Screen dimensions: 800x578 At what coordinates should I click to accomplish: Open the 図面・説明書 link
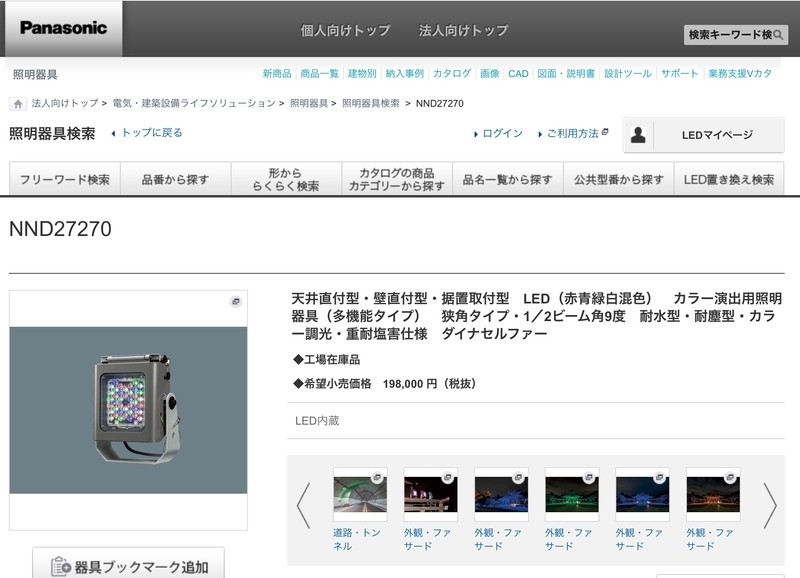(x=566, y=73)
